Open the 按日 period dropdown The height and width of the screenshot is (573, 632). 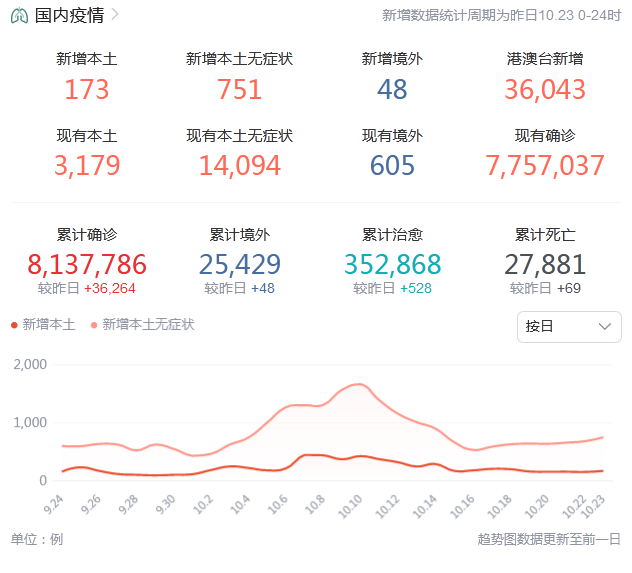(568, 327)
